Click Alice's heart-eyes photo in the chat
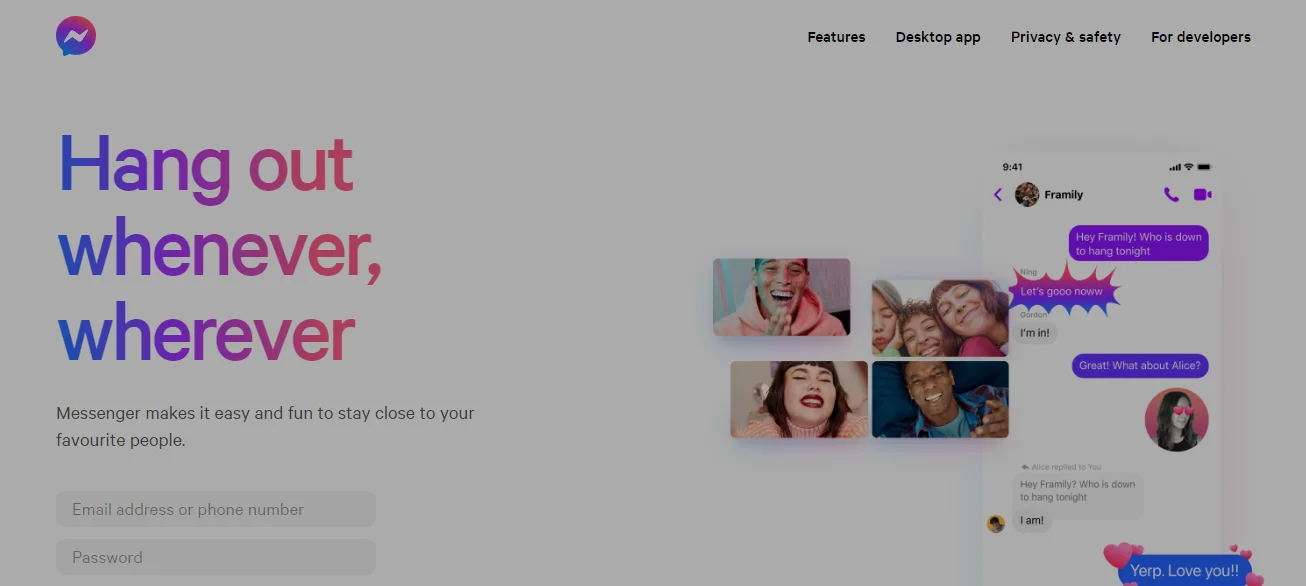1306x586 pixels. pos(1176,420)
